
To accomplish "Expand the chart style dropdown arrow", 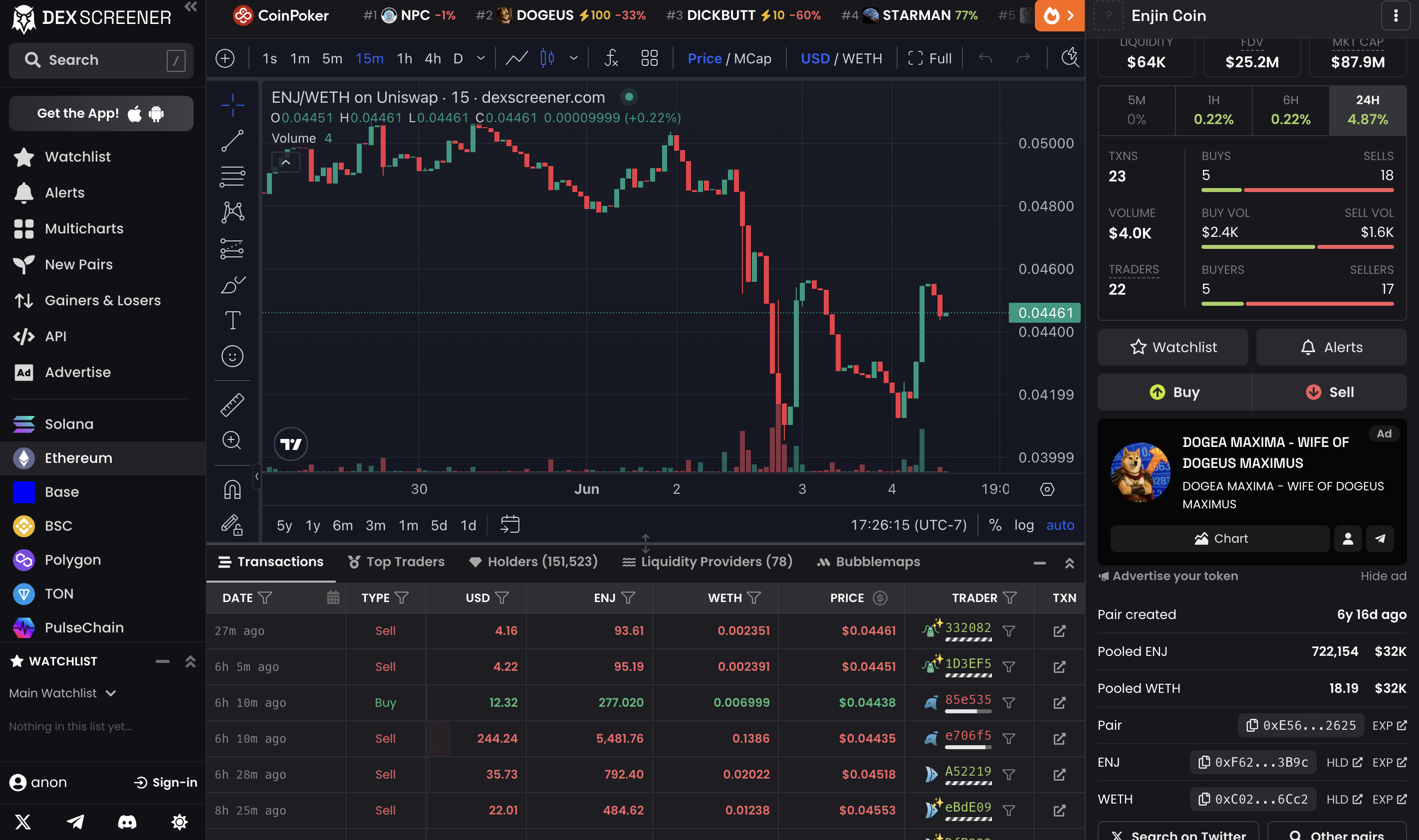I will tap(573, 58).
